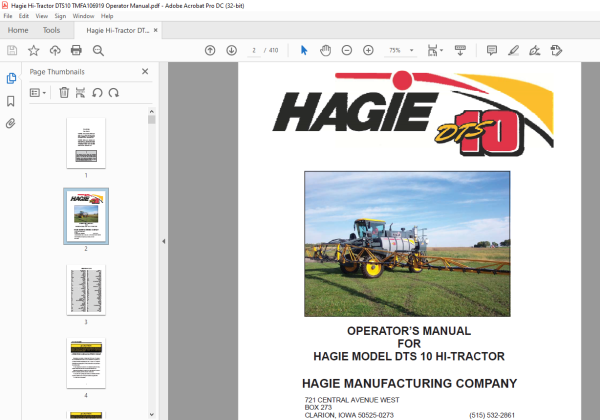Go to previous page arrow
Viewport: 600px width, 420px height.
coord(210,50)
